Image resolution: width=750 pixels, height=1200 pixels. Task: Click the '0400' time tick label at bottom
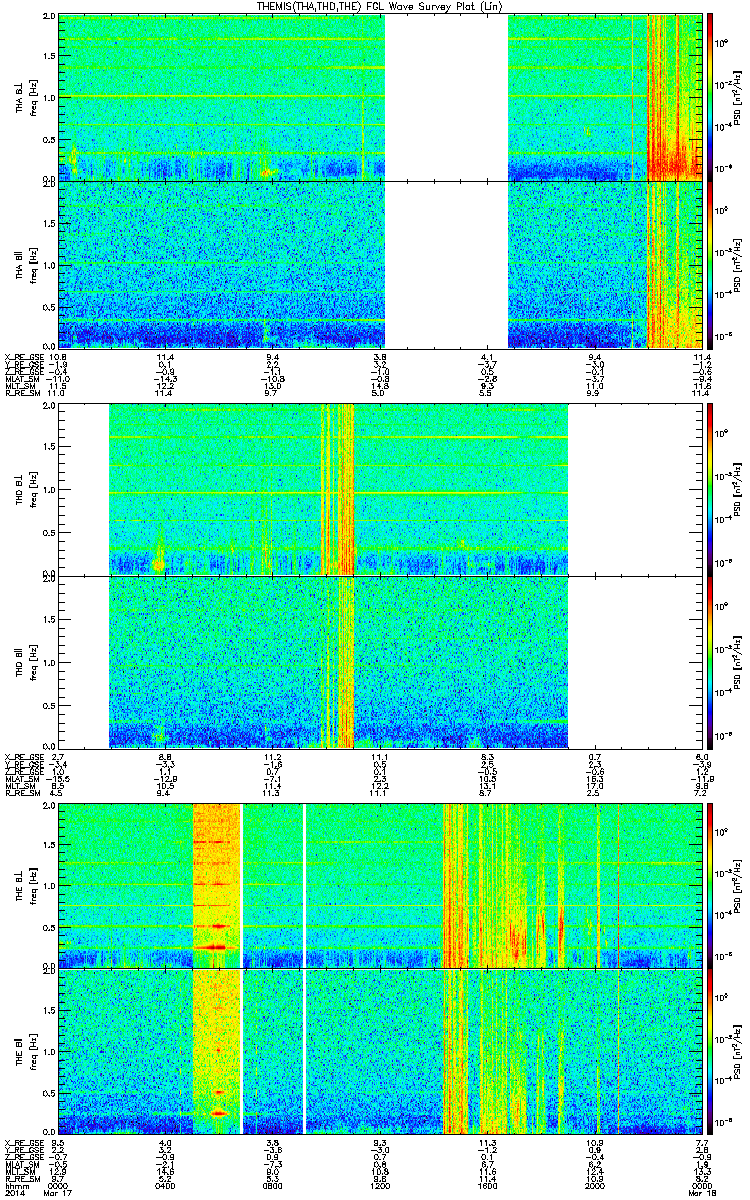tap(166, 1186)
